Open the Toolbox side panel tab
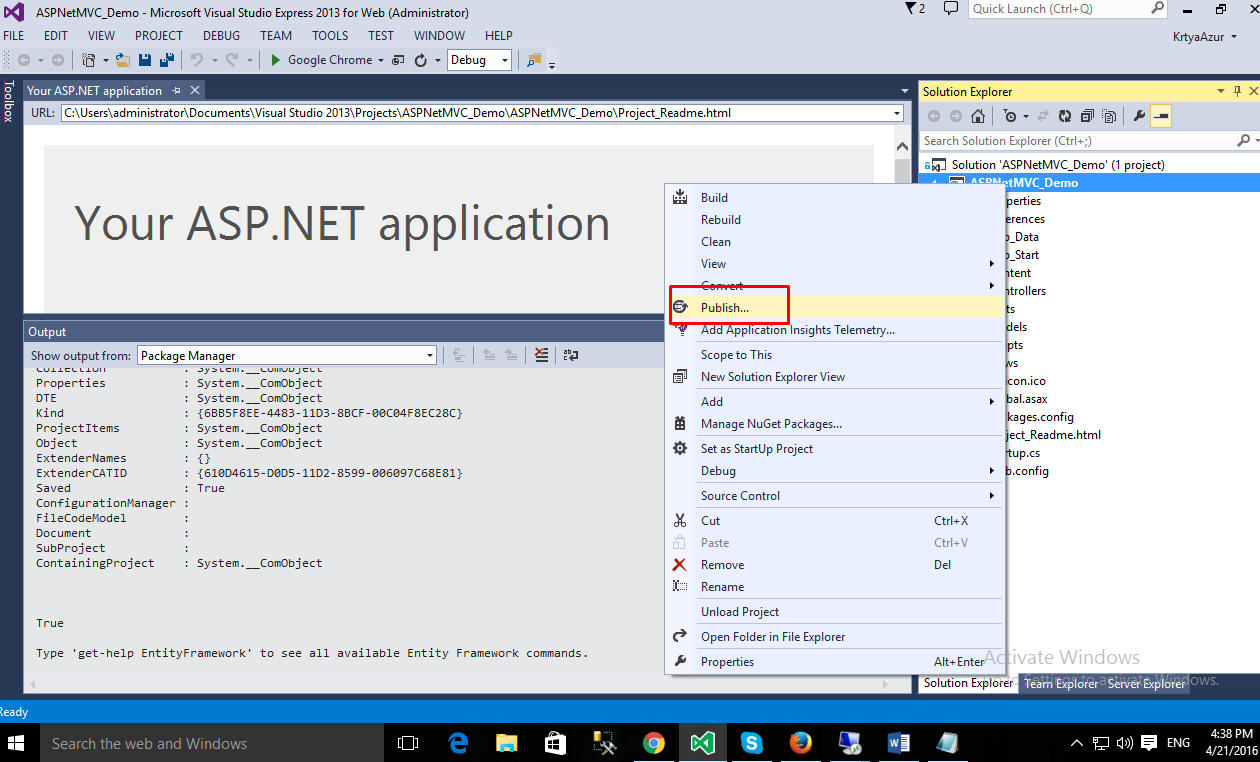Viewport: 1260px width, 762px height. (x=8, y=101)
